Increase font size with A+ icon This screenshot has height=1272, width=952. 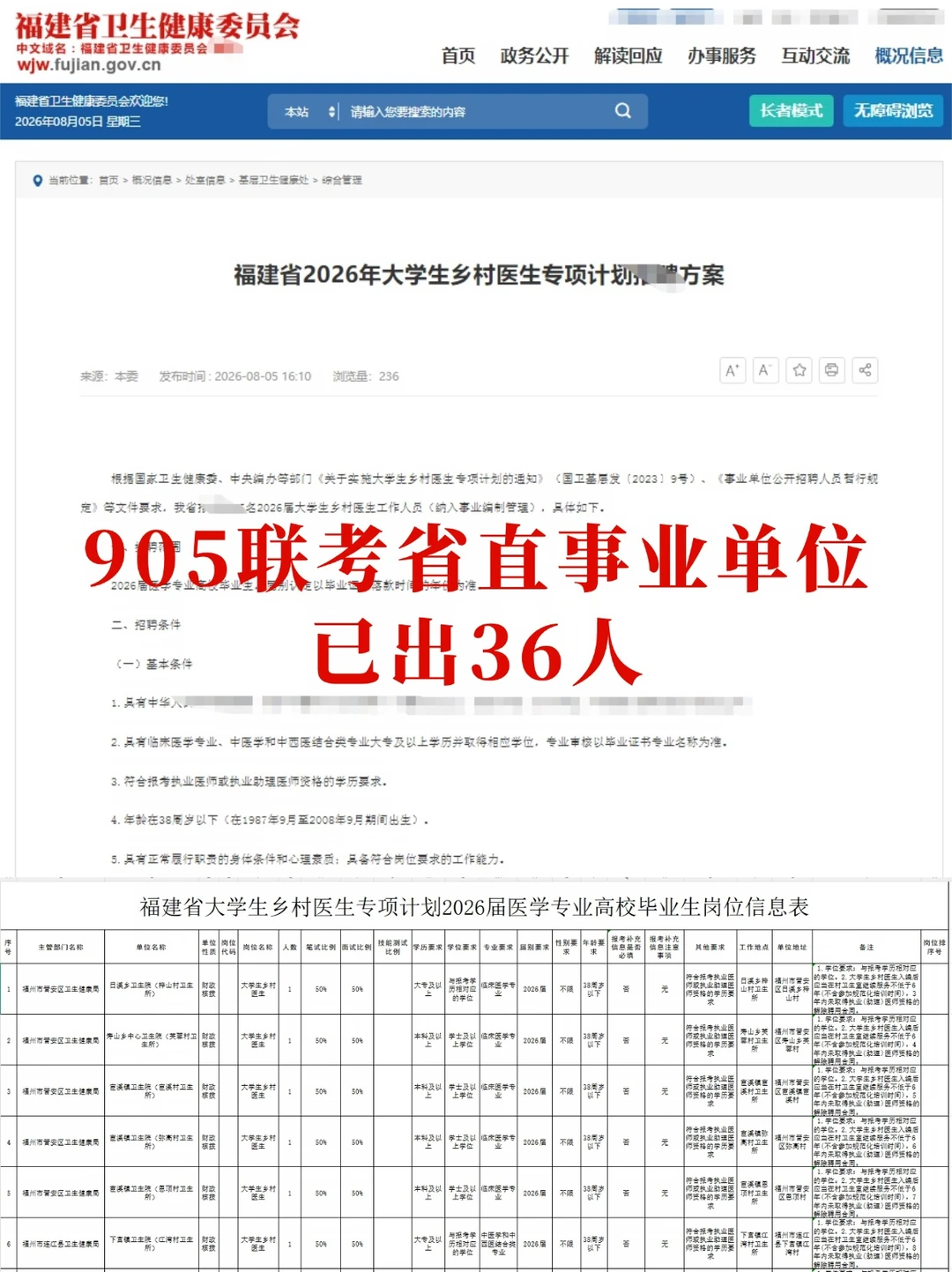tap(733, 370)
